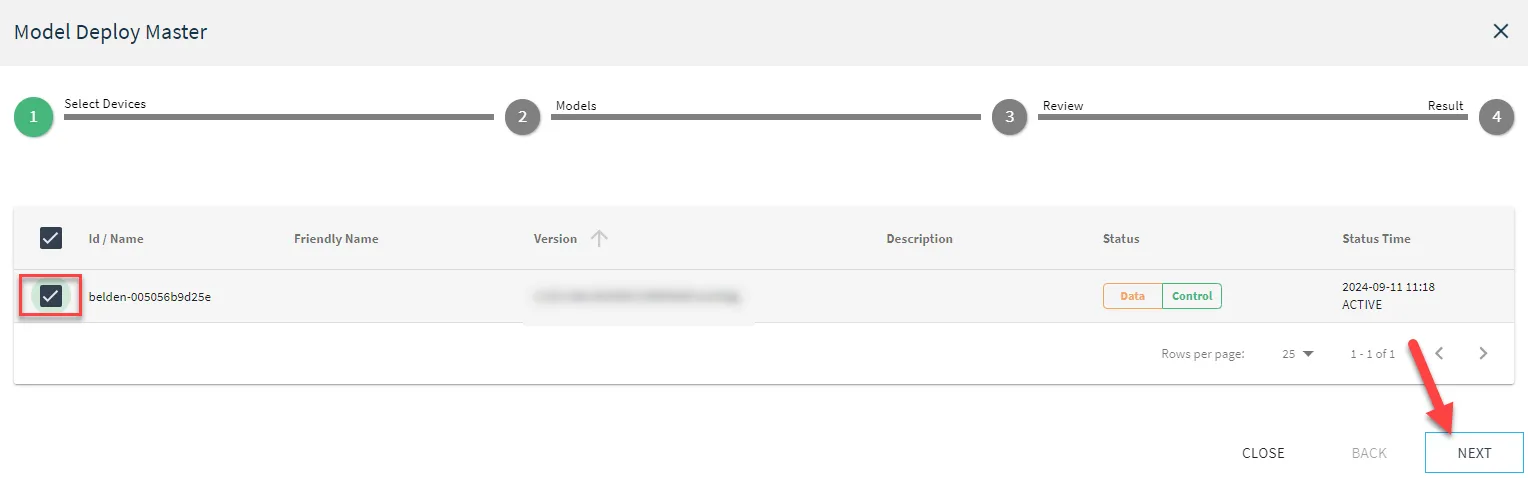Screen dimensions: 1528x478
Task: Click the Friendly Name column header
Action: point(336,239)
